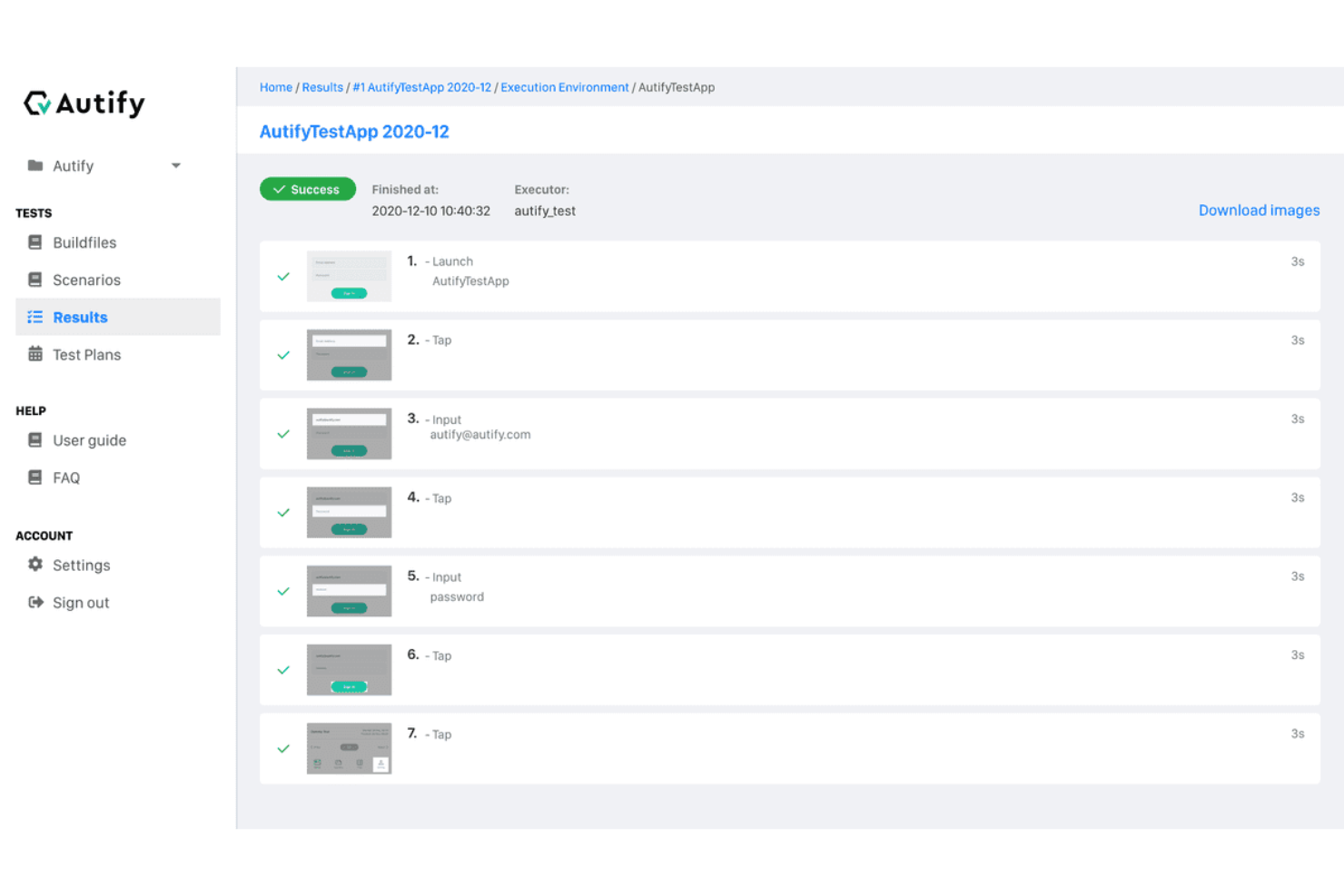1344x896 pixels.
Task: Open the FAQ section icon
Action: click(x=35, y=478)
